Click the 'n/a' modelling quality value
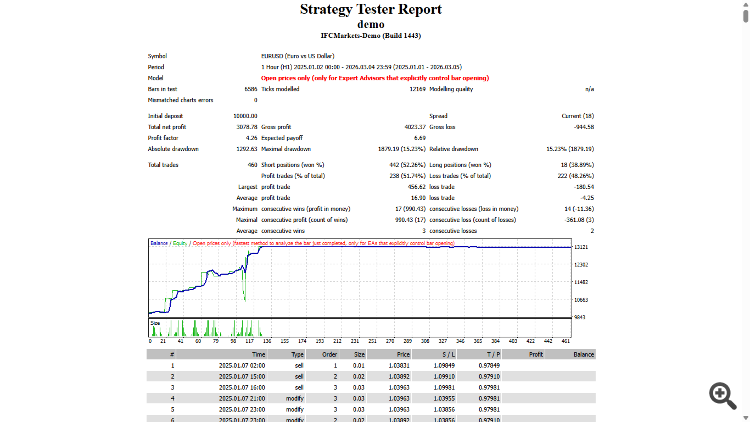Screen dimensions: 750x422 590,89
